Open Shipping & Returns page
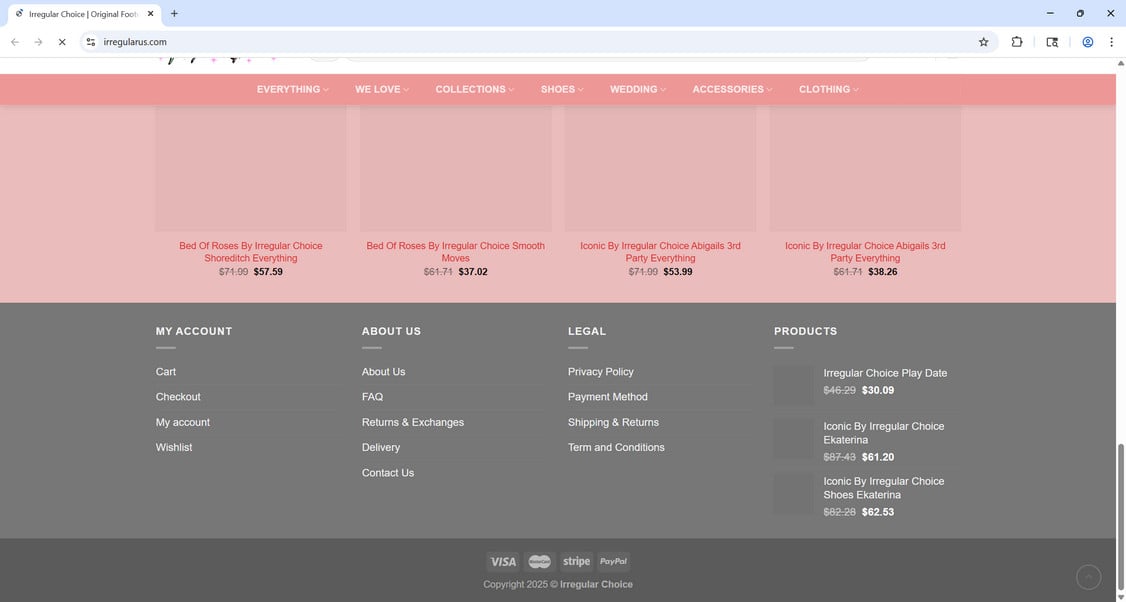This screenshot has width=1126, height=602. pos(613,422)
